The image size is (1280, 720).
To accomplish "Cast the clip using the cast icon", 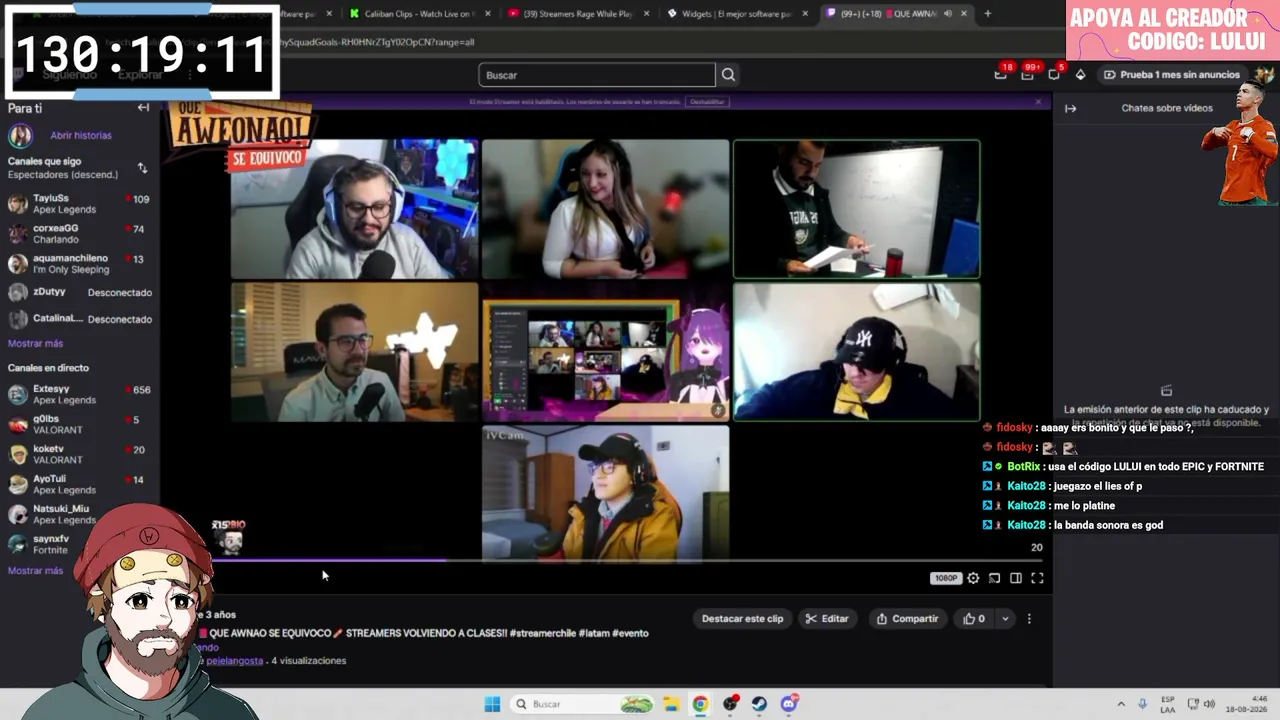I will 994,578.
